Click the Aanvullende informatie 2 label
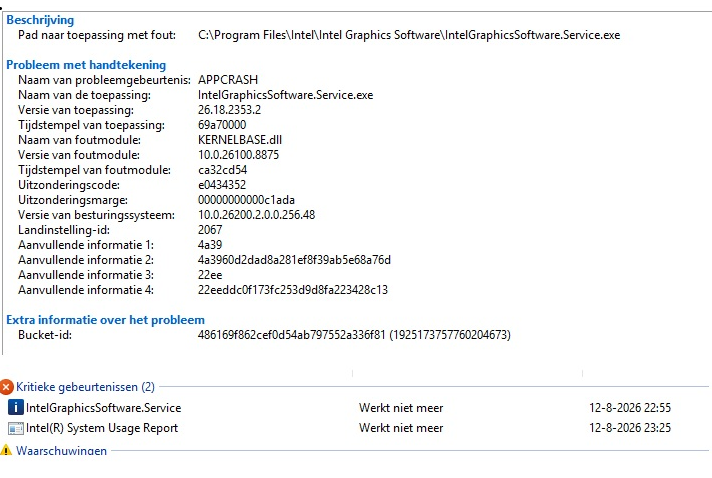 pyautogui.click(x=86, y=260)
